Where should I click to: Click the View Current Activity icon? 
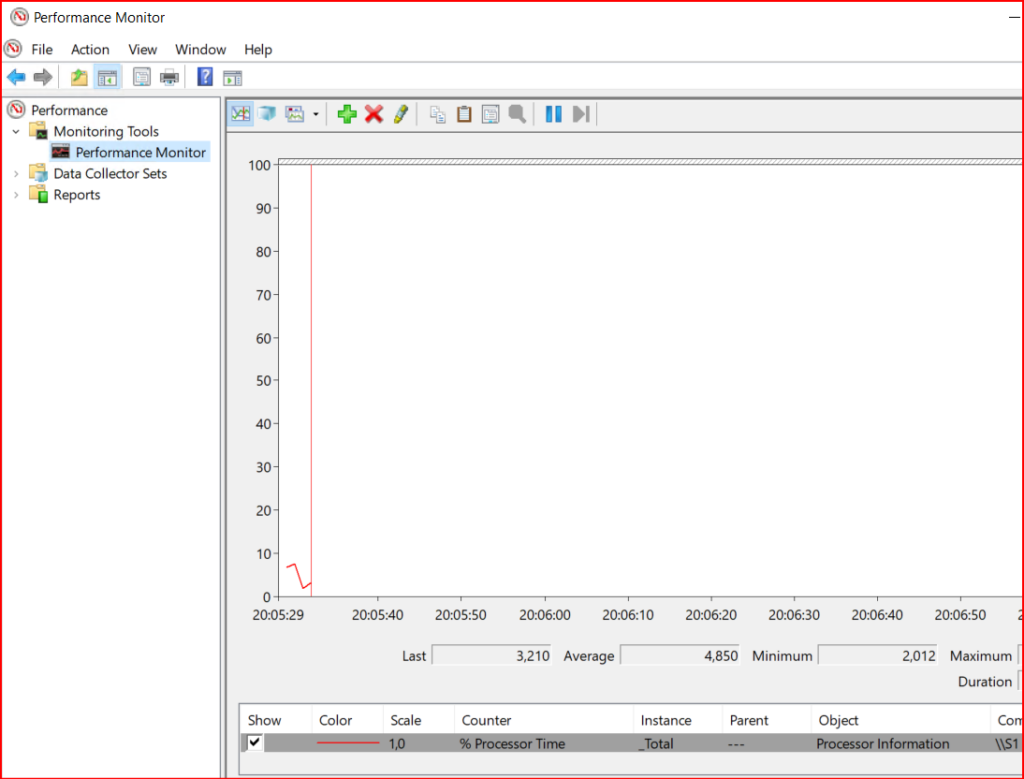tap(241, 114)
